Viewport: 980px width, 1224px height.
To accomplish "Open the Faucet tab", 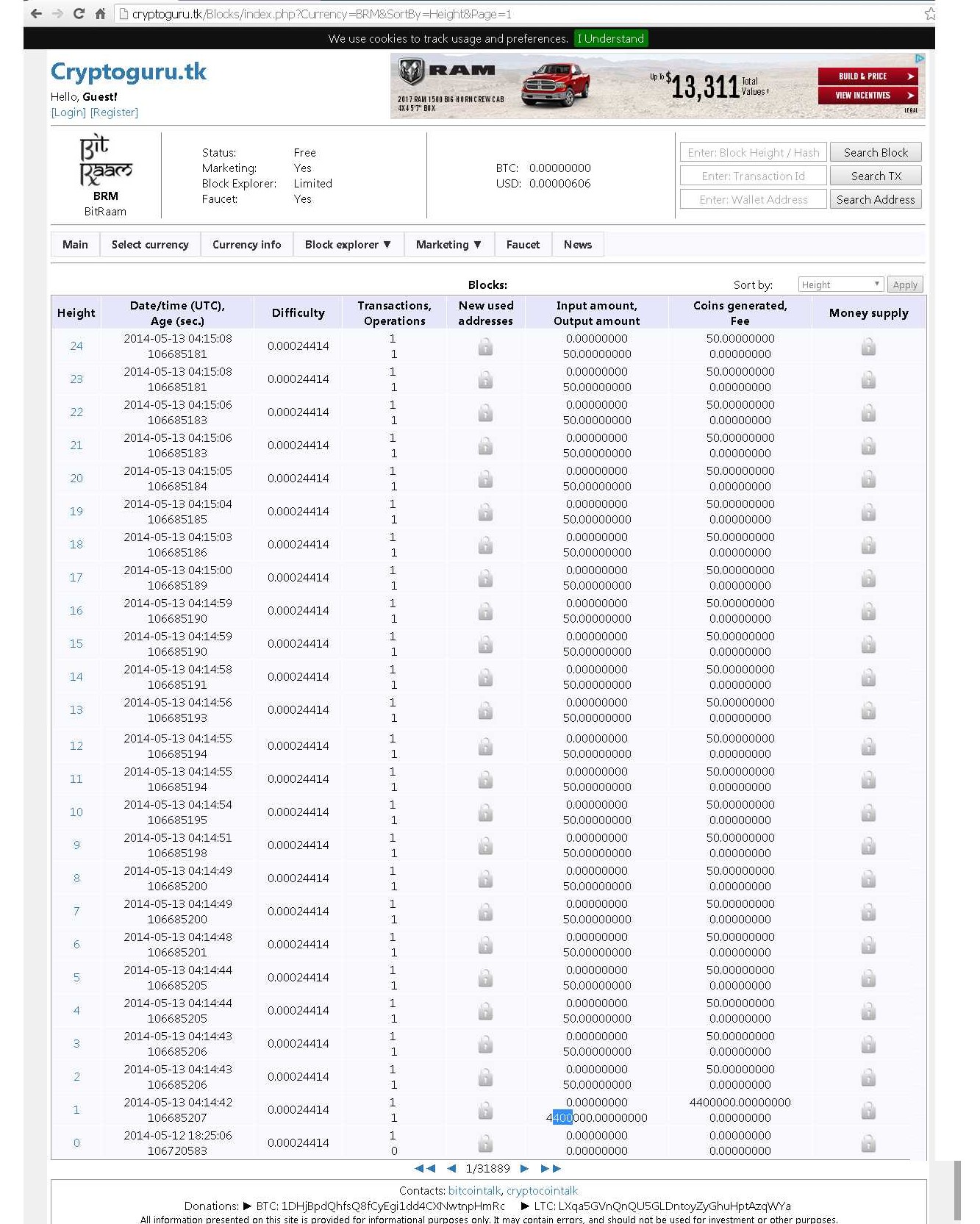I will (523, 244).
